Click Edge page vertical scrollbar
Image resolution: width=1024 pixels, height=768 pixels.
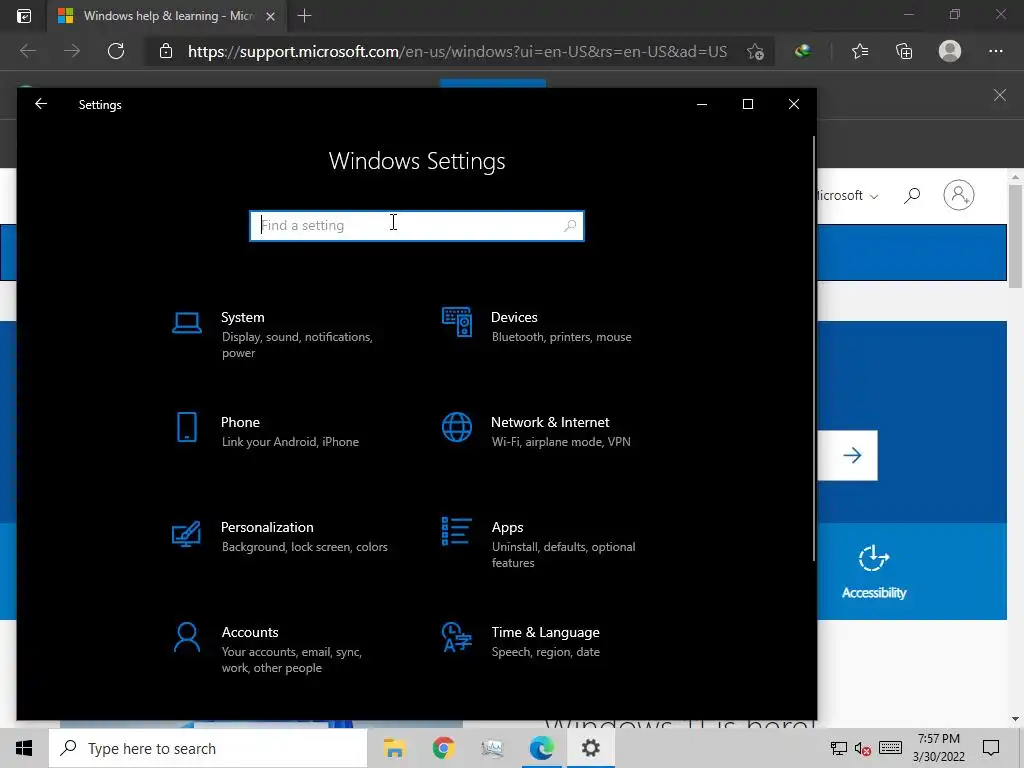tap(1015, 236)
